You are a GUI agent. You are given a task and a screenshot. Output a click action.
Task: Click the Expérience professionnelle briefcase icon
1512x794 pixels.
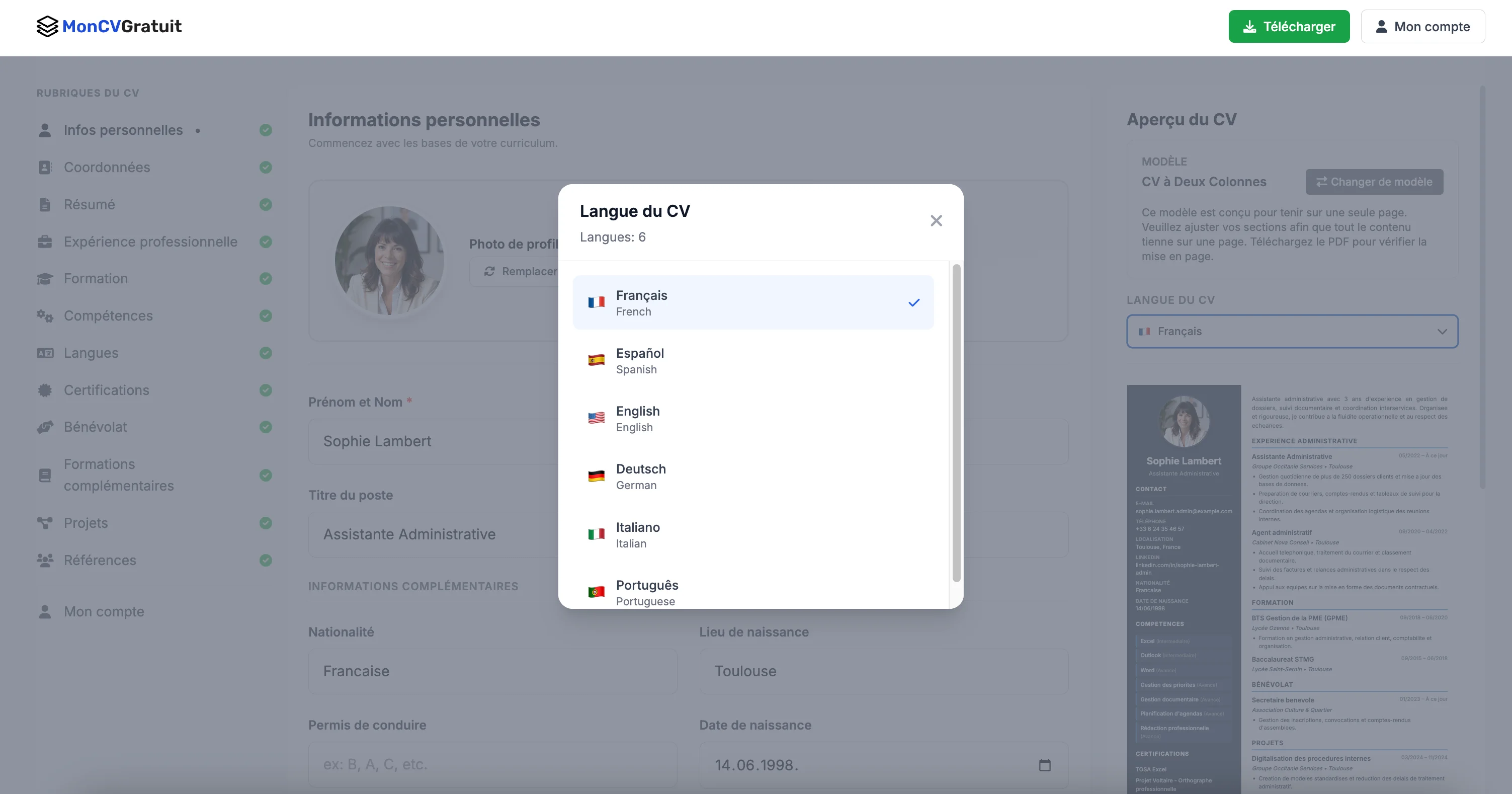click(x=46, y=242)
